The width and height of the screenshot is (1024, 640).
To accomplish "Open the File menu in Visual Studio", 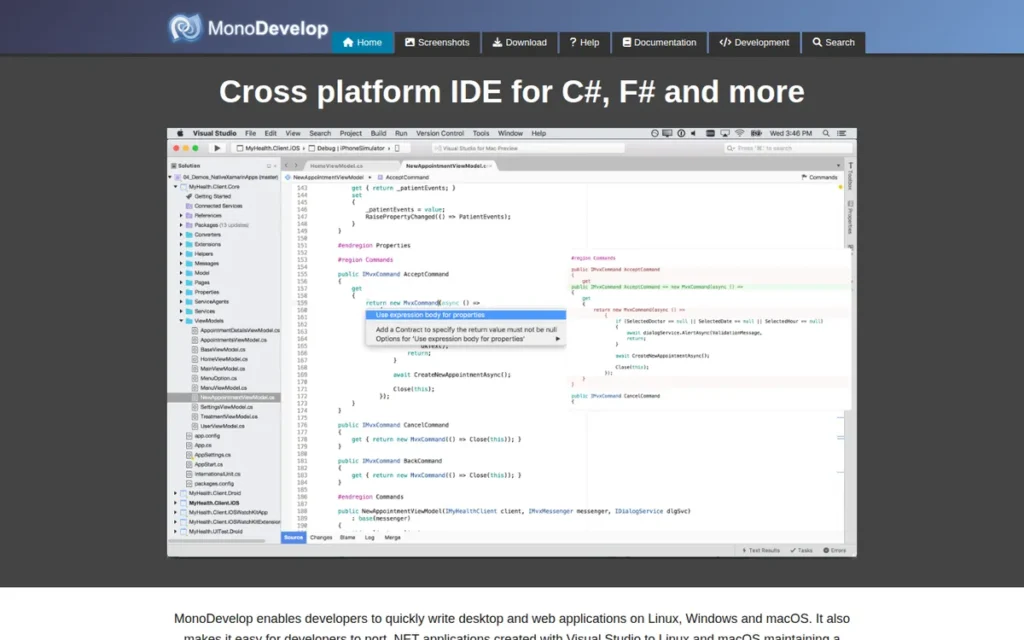I will point(250,133).
